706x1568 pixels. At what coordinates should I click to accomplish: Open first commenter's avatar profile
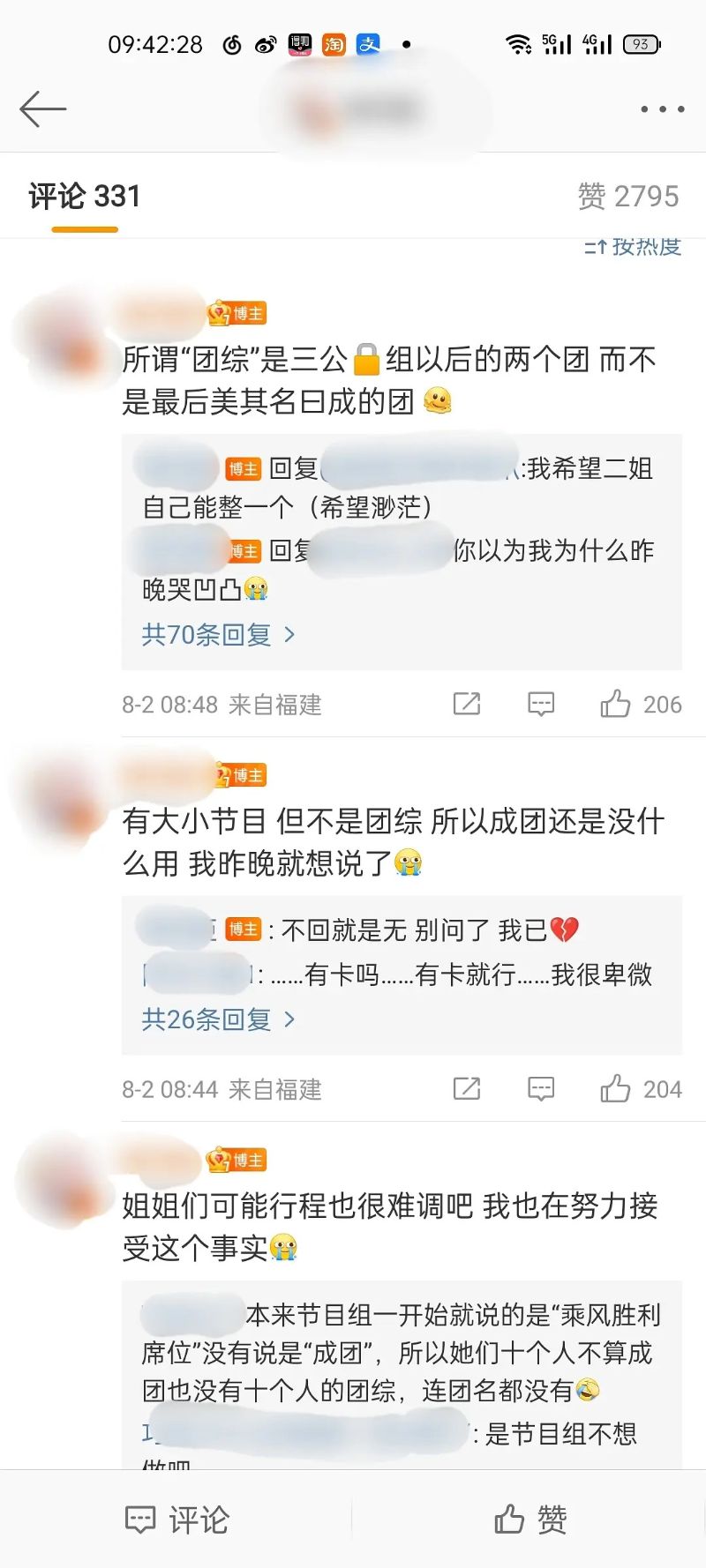62,342
